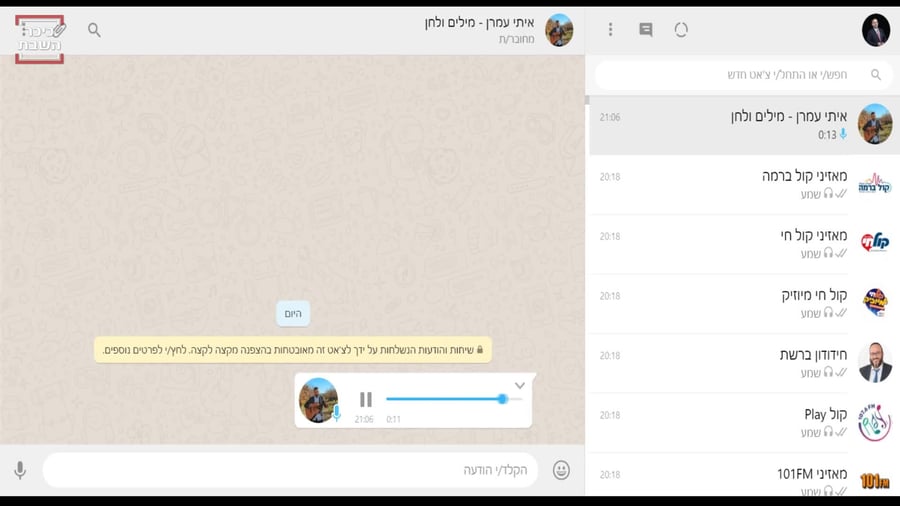The width and height of the screenshot is (900, 506).
Task: Start a new chat with the message icon
Action: pyautogui.click(x=646, y=30)
